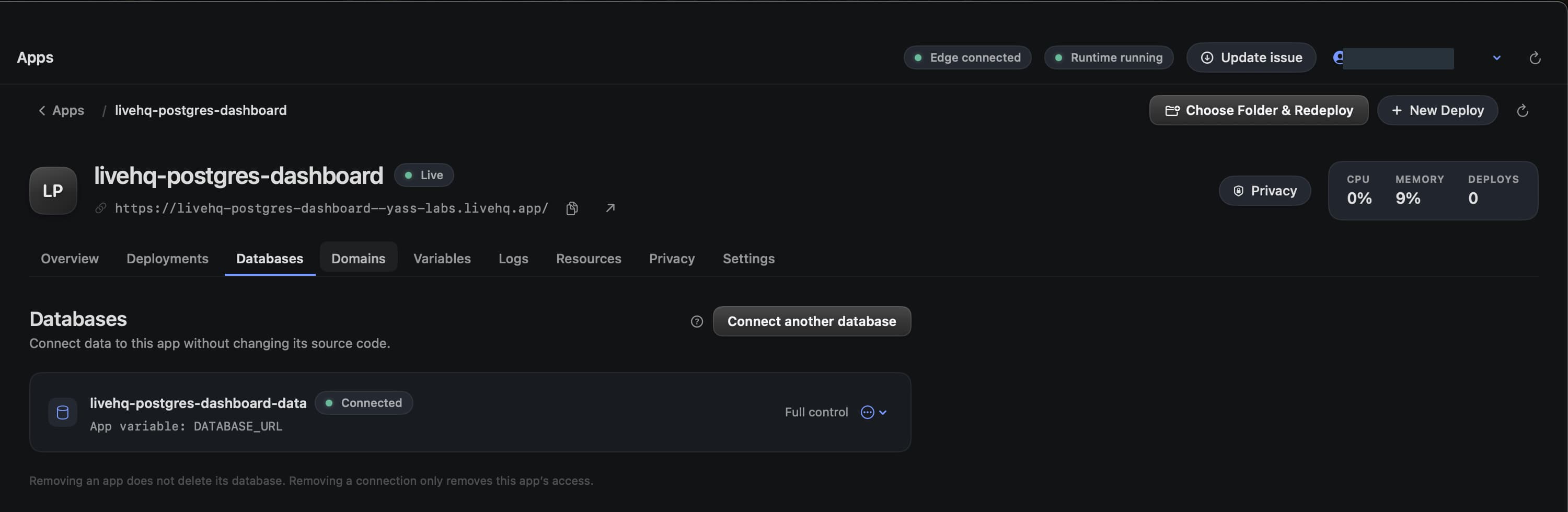Image resolution: width=1568 pixels, height=512 pixels.
Task: Navigate back to Apps via breadcrumb
Action: click(62, 110)
